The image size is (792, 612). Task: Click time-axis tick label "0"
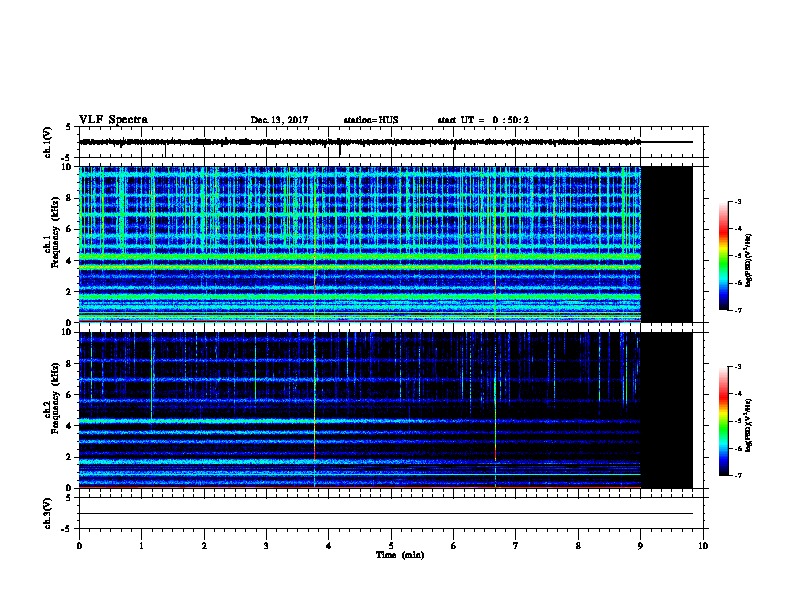click(79, 546)
